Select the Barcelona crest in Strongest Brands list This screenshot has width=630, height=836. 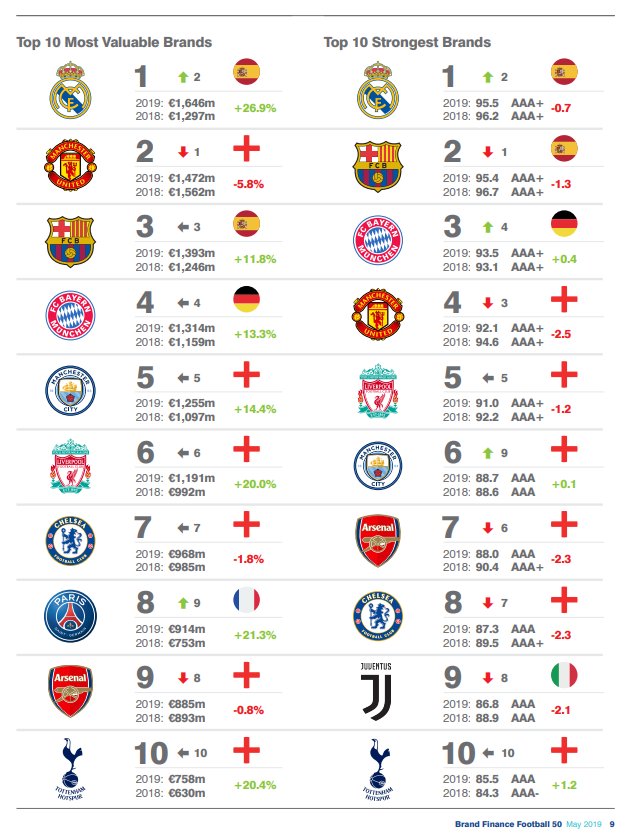click(377, 164)
